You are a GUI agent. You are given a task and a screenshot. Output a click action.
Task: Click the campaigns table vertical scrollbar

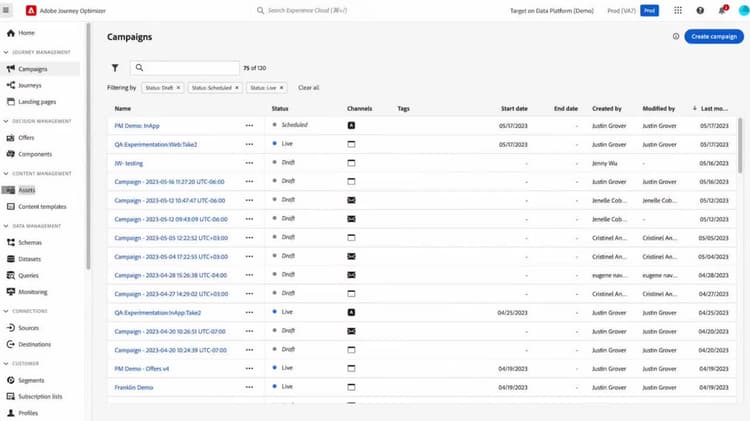pyautogui.click(x=740, y=145)
